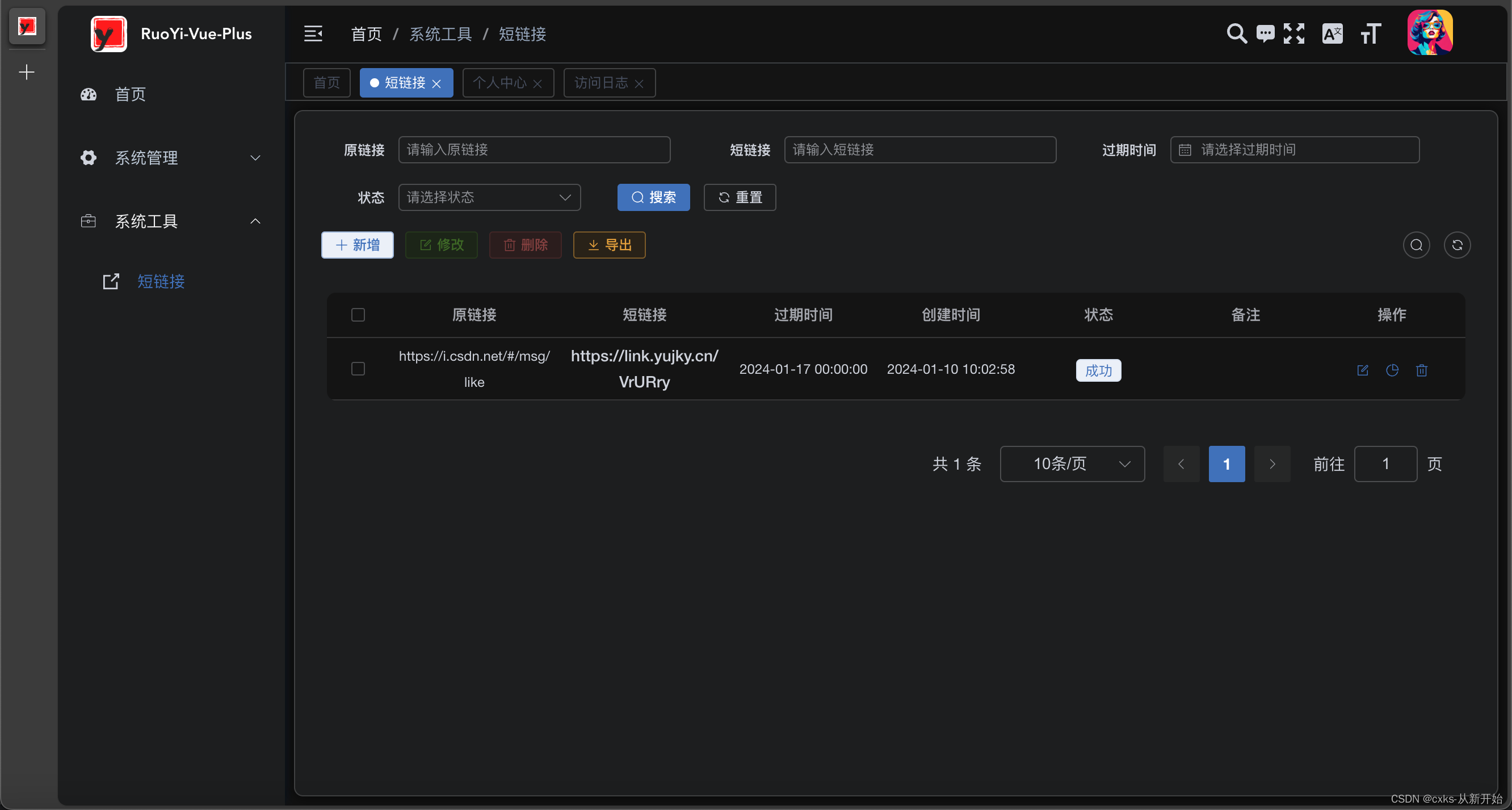Image resolution: width=1512 pixels, height=810 pixels.
Task: Check the select-all header checkbox
Action: point(358,315)
